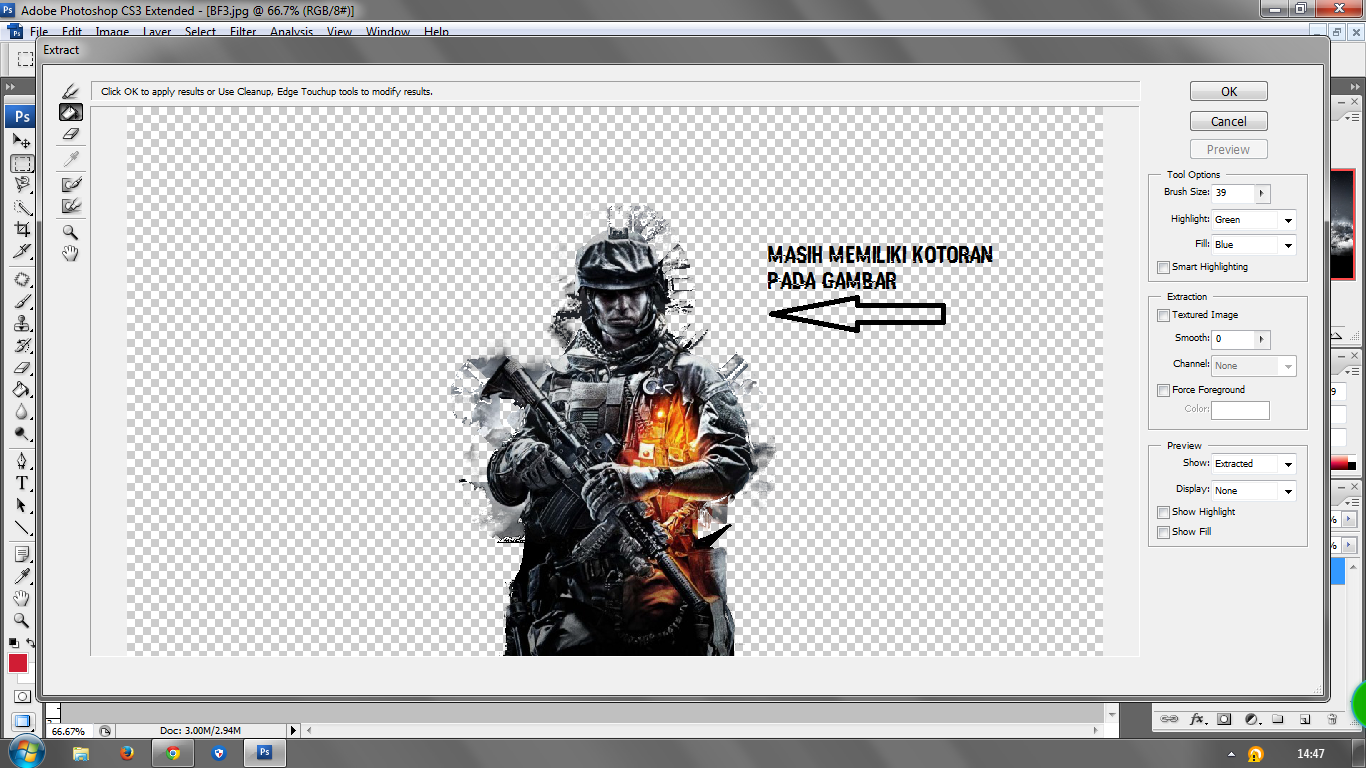Choose the Extract dialog's Eraser tool
Screen dimensions: 1366x768
coord(71,134)
